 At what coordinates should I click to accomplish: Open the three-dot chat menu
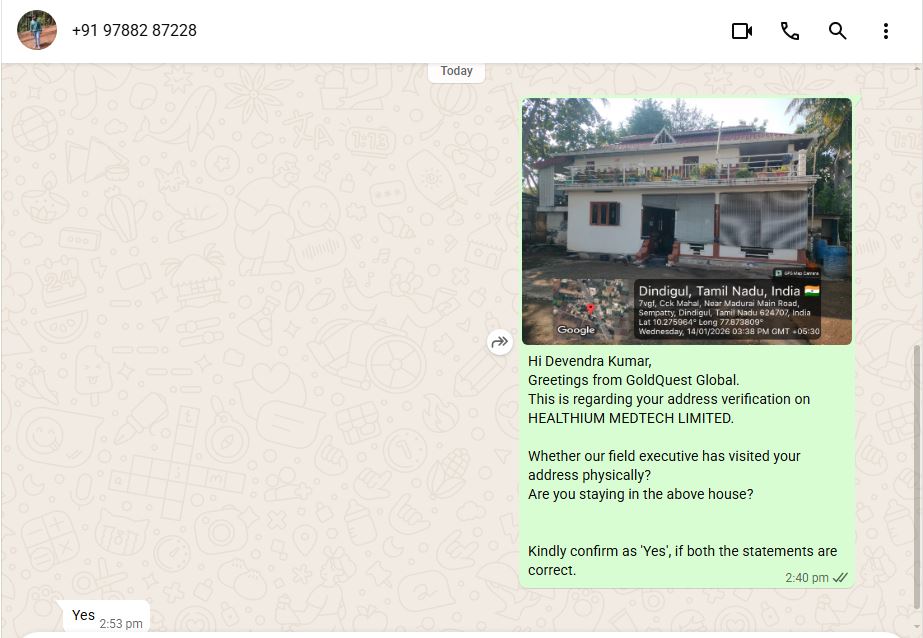(885, 31)
